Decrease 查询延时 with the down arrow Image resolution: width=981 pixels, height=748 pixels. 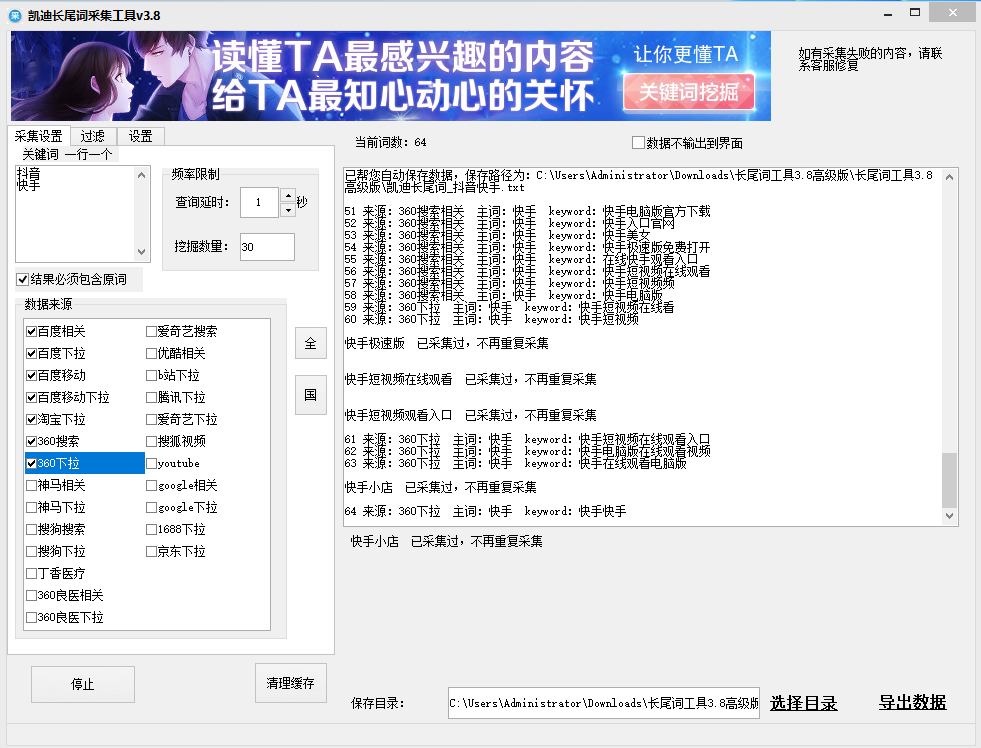pyautogui.click(x=288, y=210)
